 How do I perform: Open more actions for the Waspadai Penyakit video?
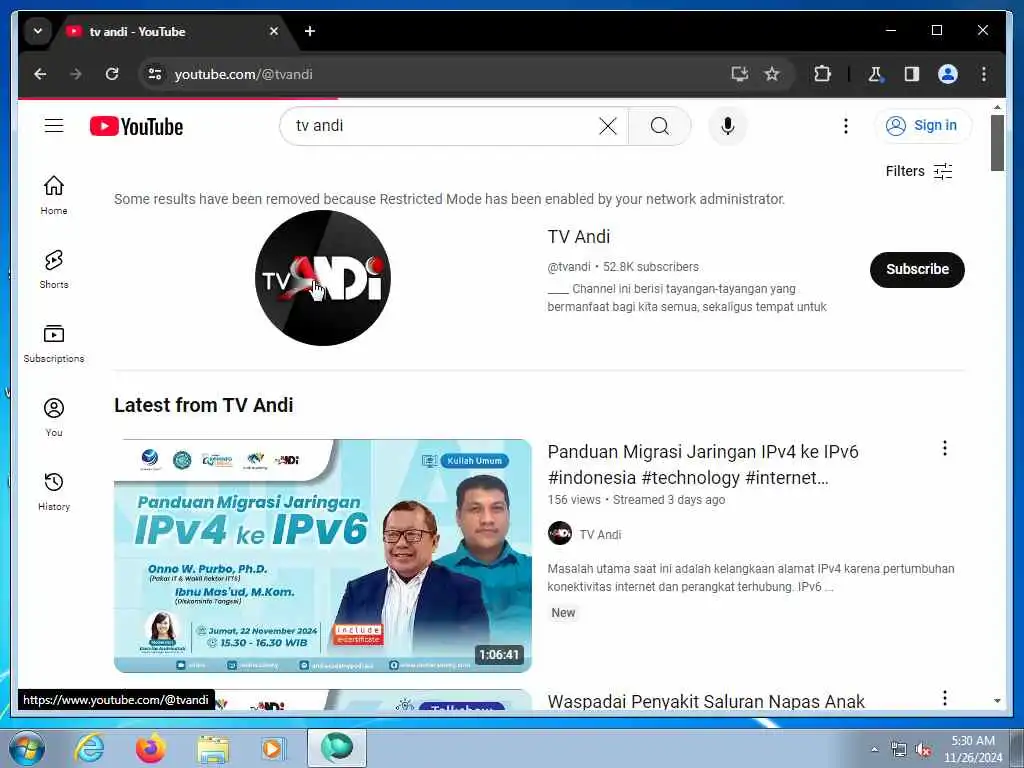(x=944, y=698)
